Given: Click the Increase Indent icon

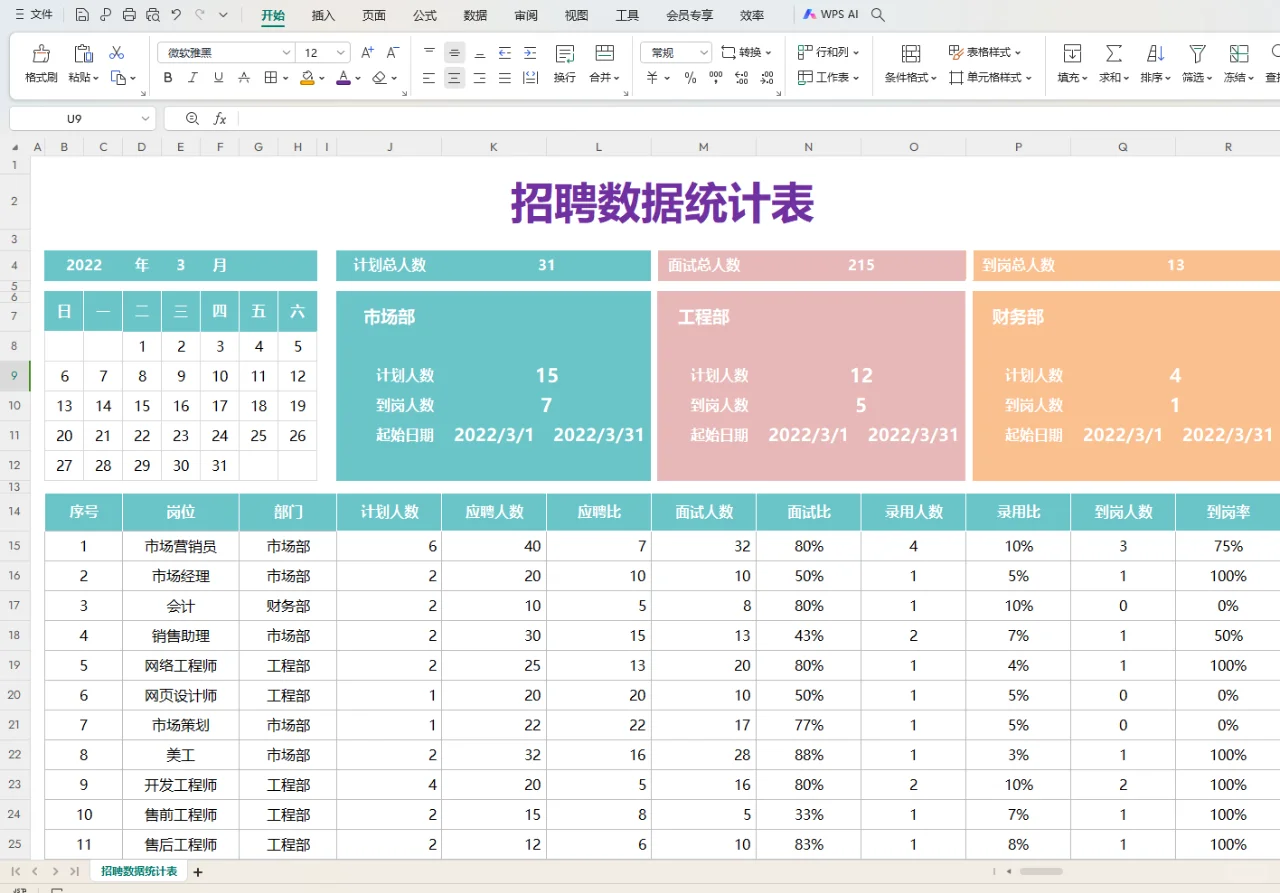Looking at the screenshot, I should tap(530, 53).
